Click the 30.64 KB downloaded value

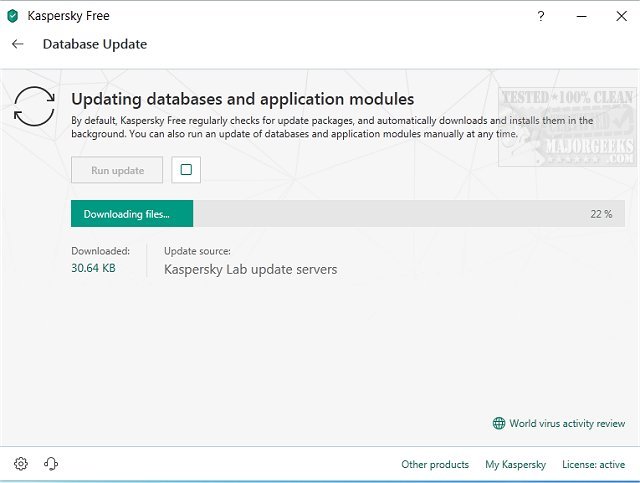coord(93,269)
